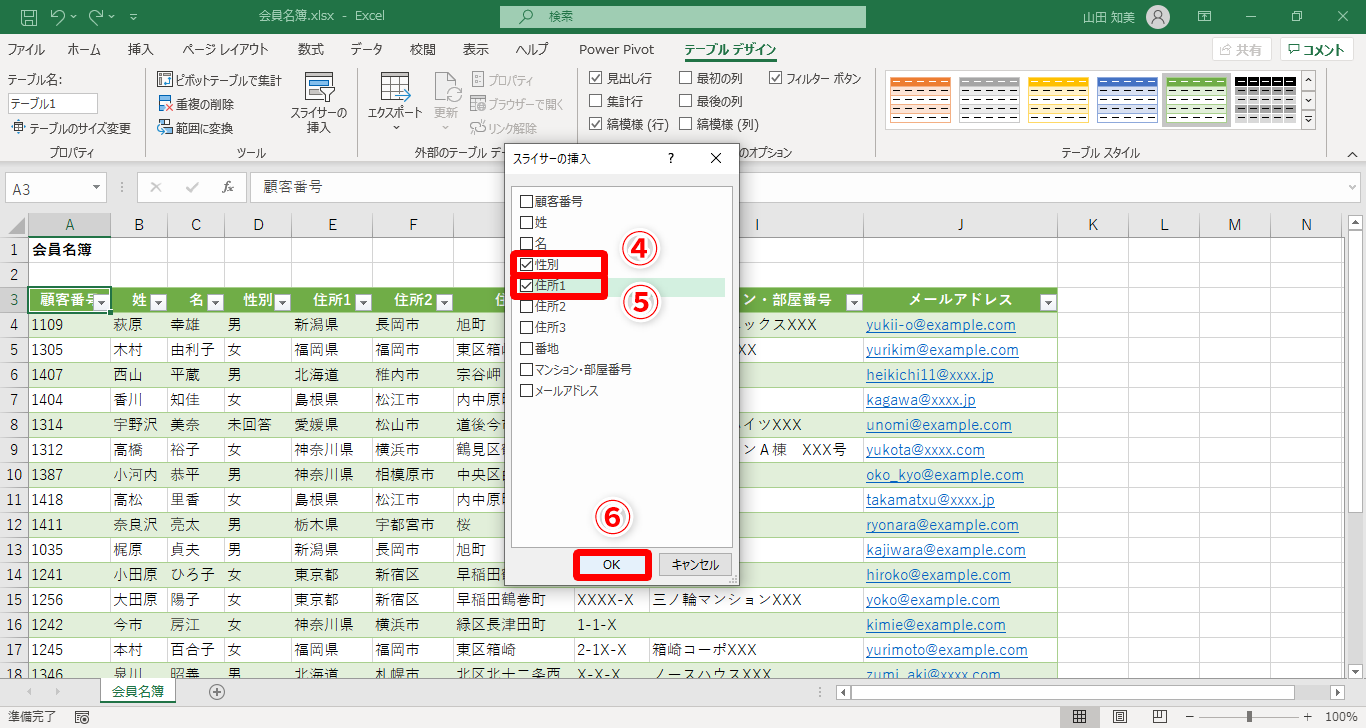Image resolution: width=1366 pixels, height=728 pixels.
Task: Click 範囲に変換
Action: pos(196,128)
